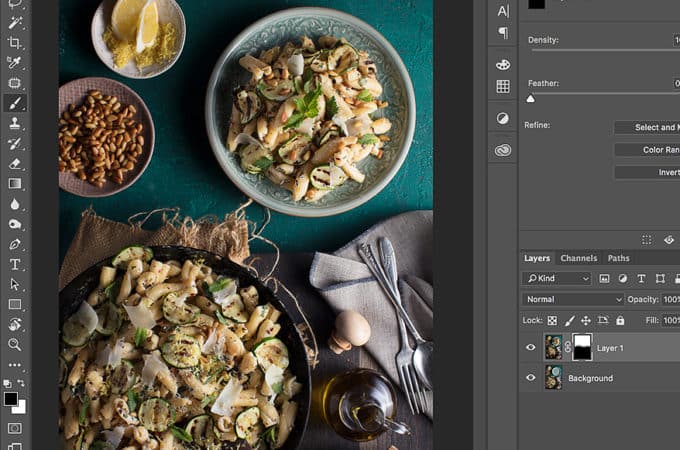
Task: Switch to the Layers tab
Action: point(537,258)
